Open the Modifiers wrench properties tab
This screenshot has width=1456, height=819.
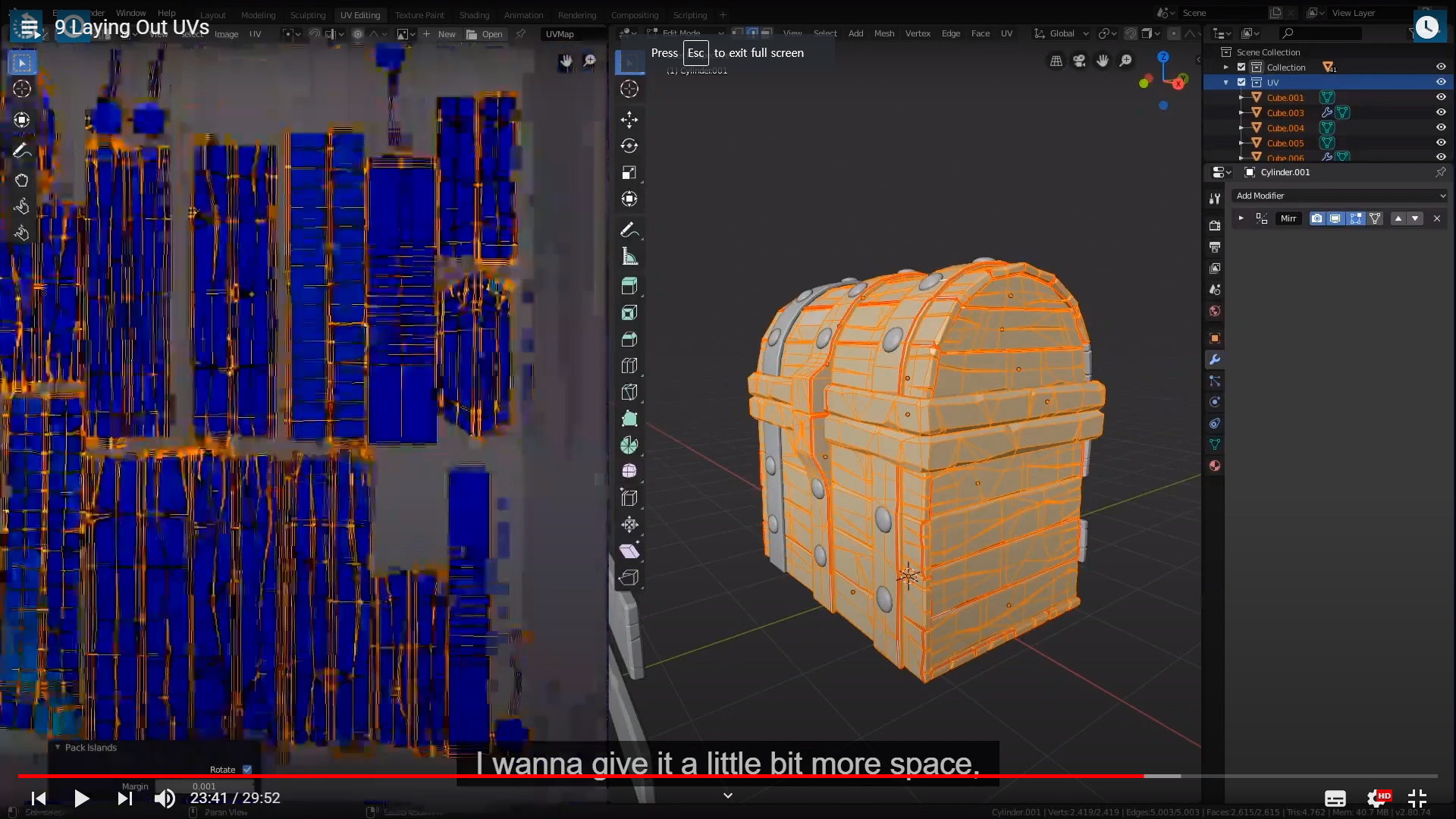1214,359
